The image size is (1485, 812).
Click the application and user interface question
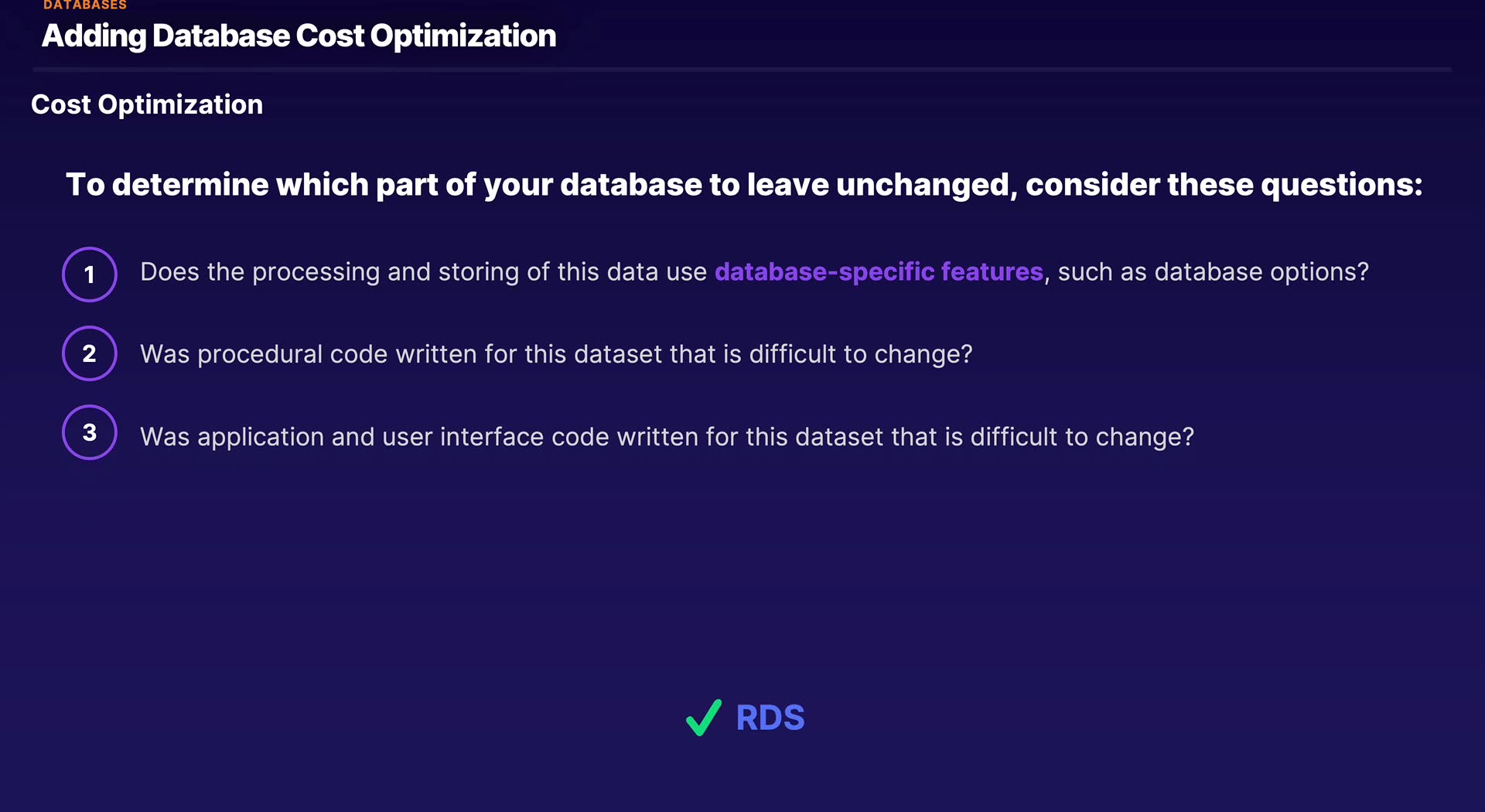(x=667, y=437)
